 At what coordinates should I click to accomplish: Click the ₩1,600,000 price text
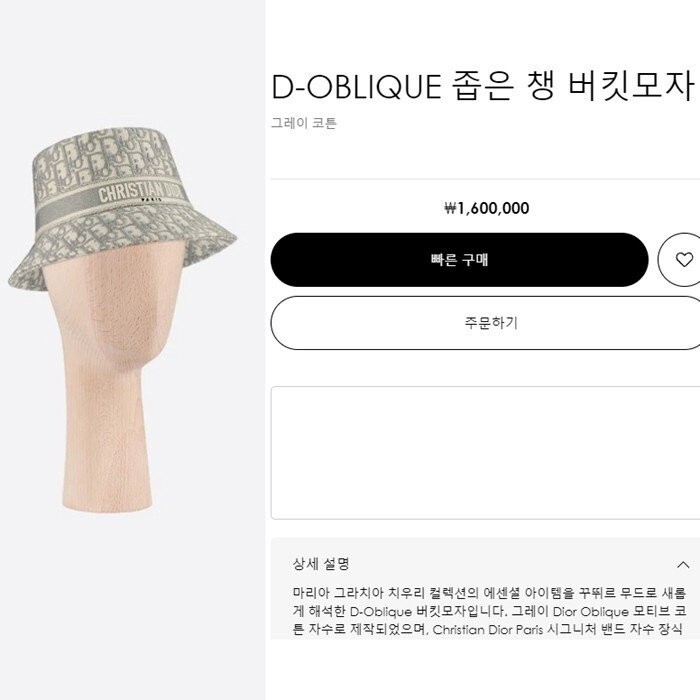(487, 208)
